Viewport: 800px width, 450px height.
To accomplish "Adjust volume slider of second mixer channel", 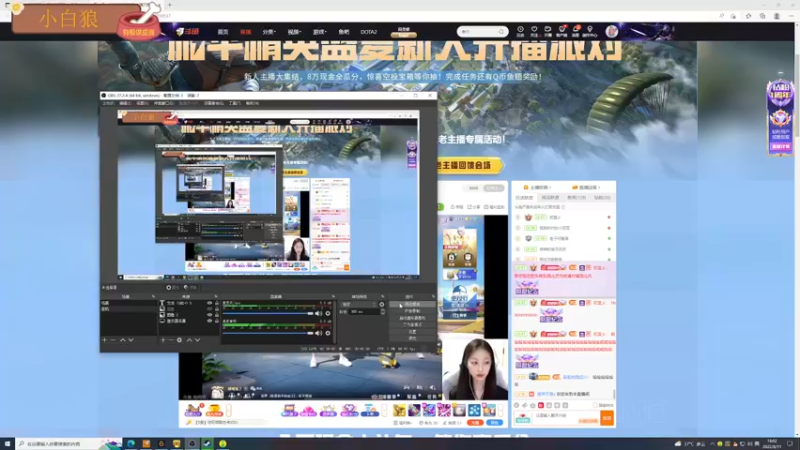I will pyautogui.click(x=269, y=333).
